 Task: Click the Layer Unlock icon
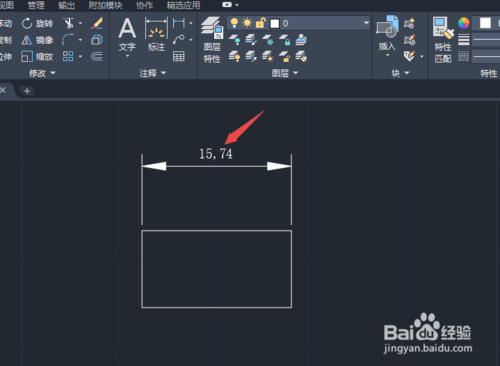(x=284, y=56)
